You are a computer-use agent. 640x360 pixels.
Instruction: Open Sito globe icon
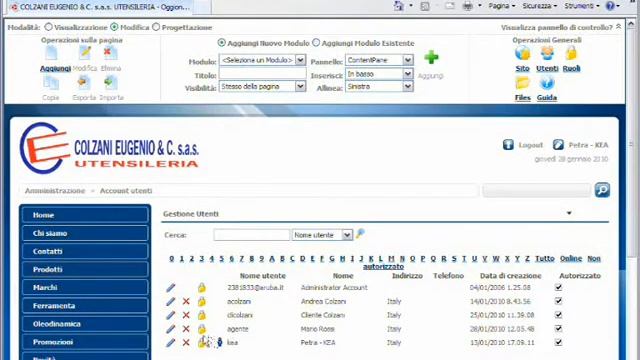tap(522, 53)
